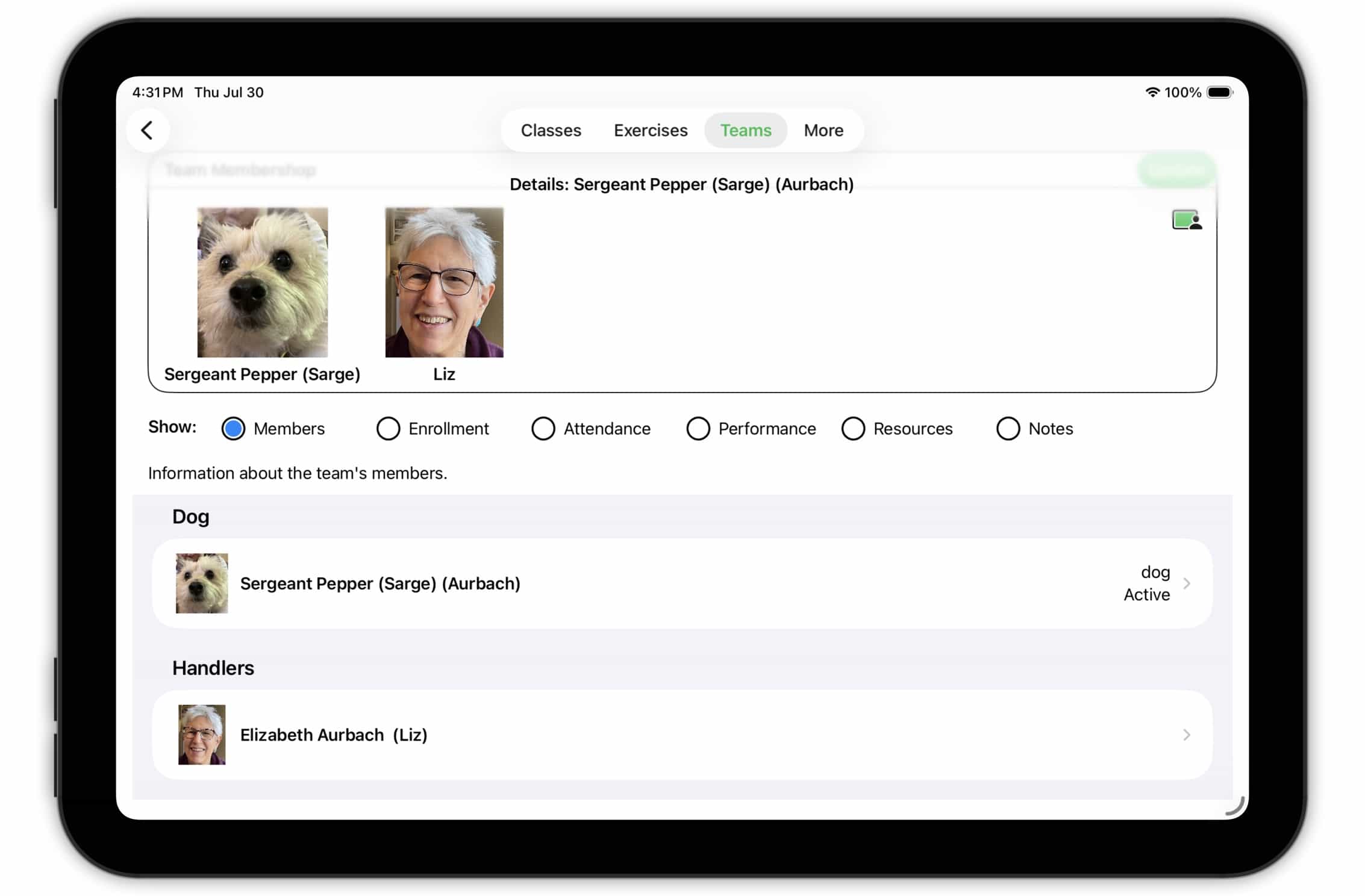Tap small dog thumbnail in Dog list

click(202, 583)
